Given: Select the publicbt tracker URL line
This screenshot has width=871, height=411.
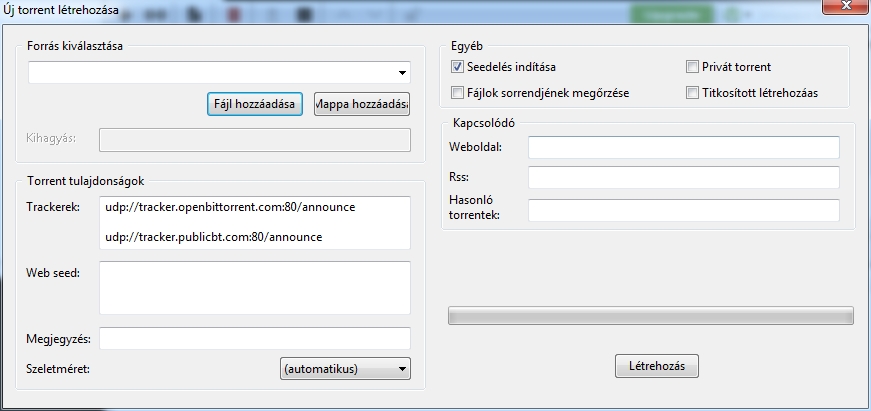Looking at the screenshot, I should click(x=214, y=237).
